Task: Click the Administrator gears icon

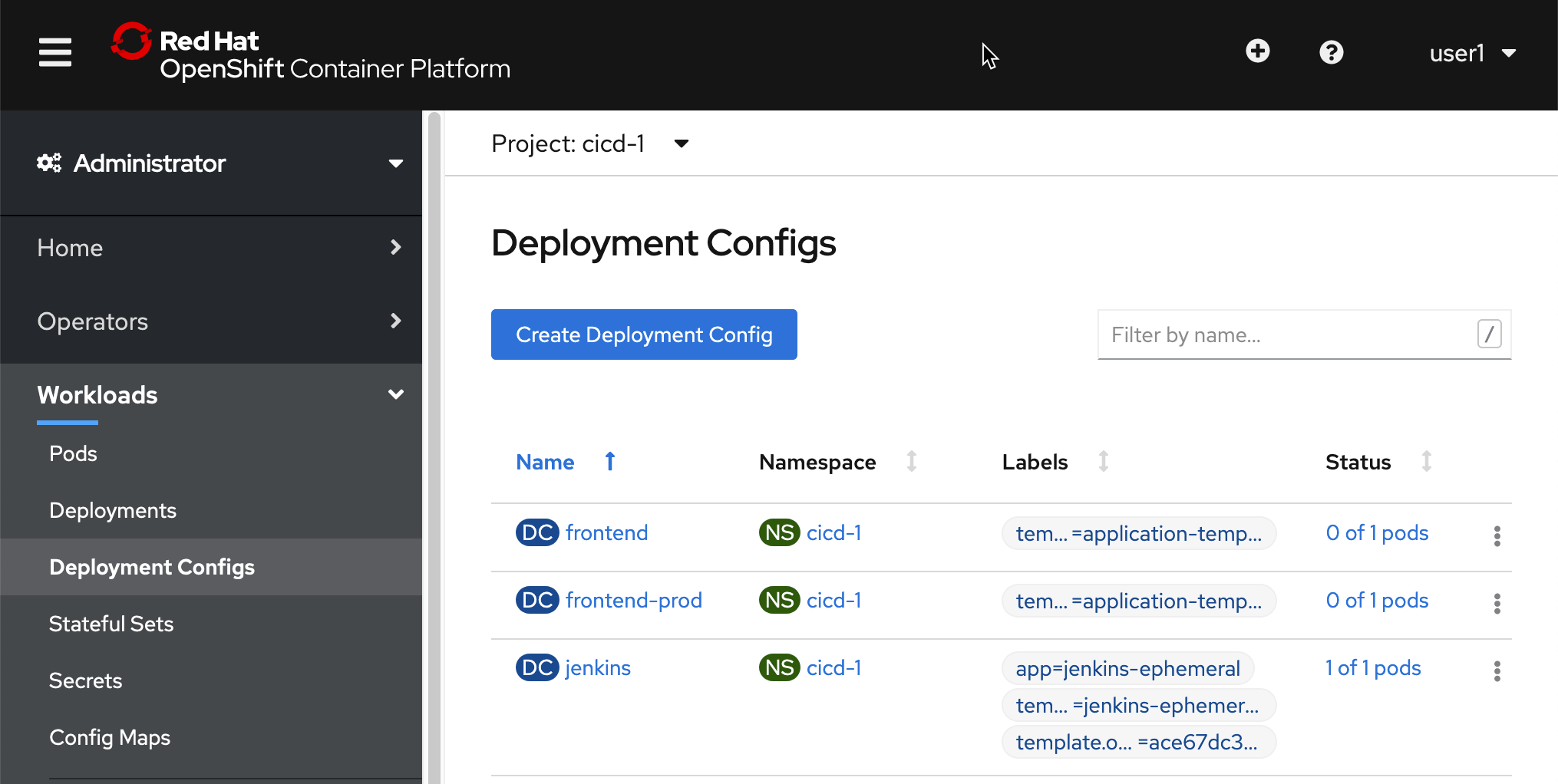Action: click(49, 163)
